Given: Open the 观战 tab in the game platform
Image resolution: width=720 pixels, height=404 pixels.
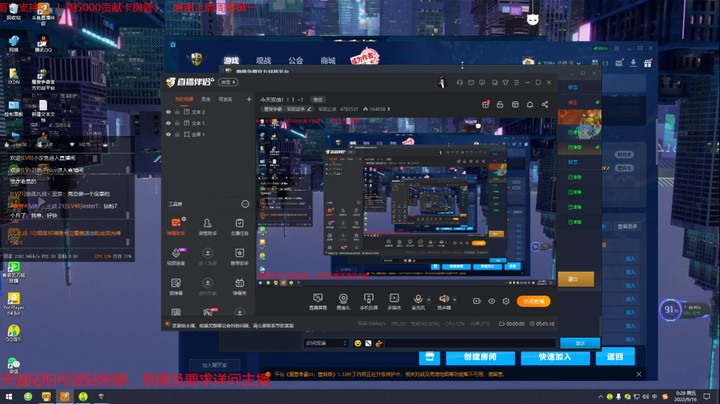Looking at the screenshot, I should (264, 61).
